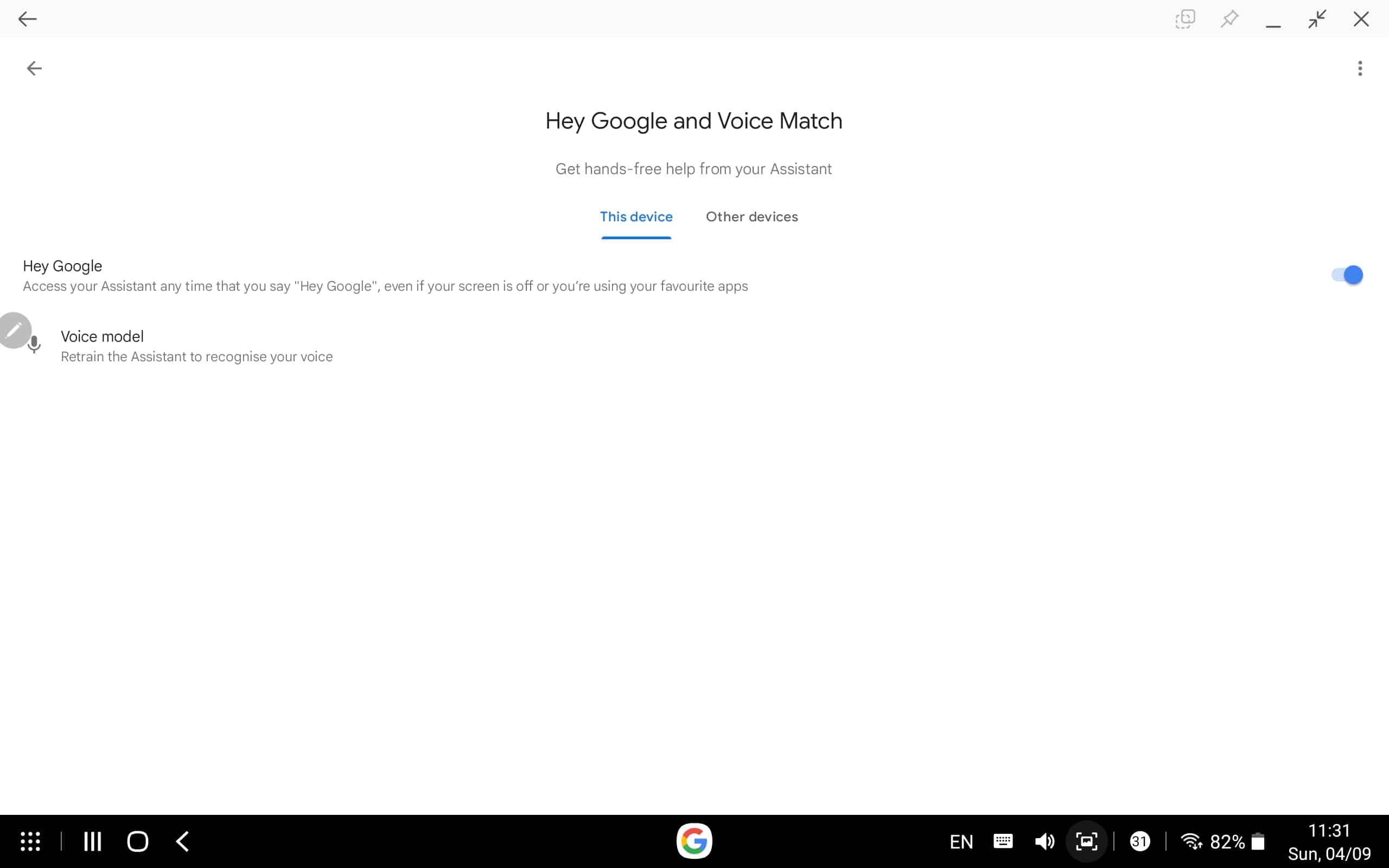Click the Wi-Fi status icon

(1192, 841)
